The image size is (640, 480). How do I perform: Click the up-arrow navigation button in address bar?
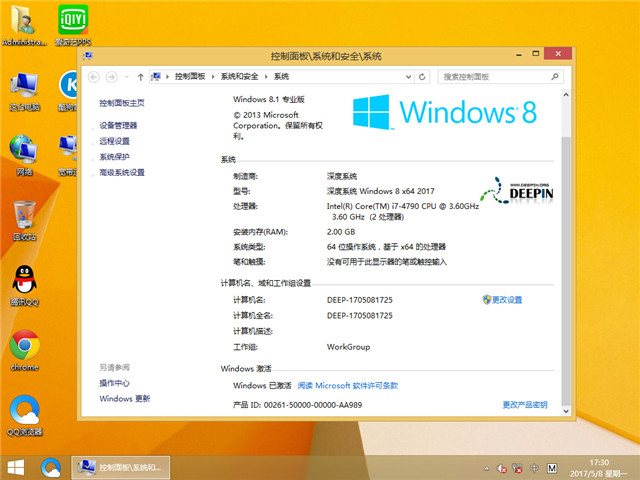click(141, 76)
